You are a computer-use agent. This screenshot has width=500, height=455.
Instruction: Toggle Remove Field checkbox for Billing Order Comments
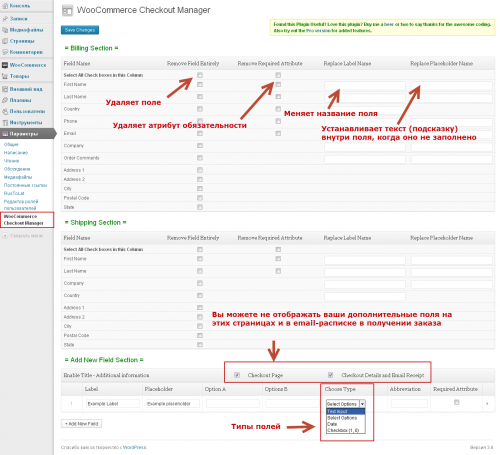200,158
